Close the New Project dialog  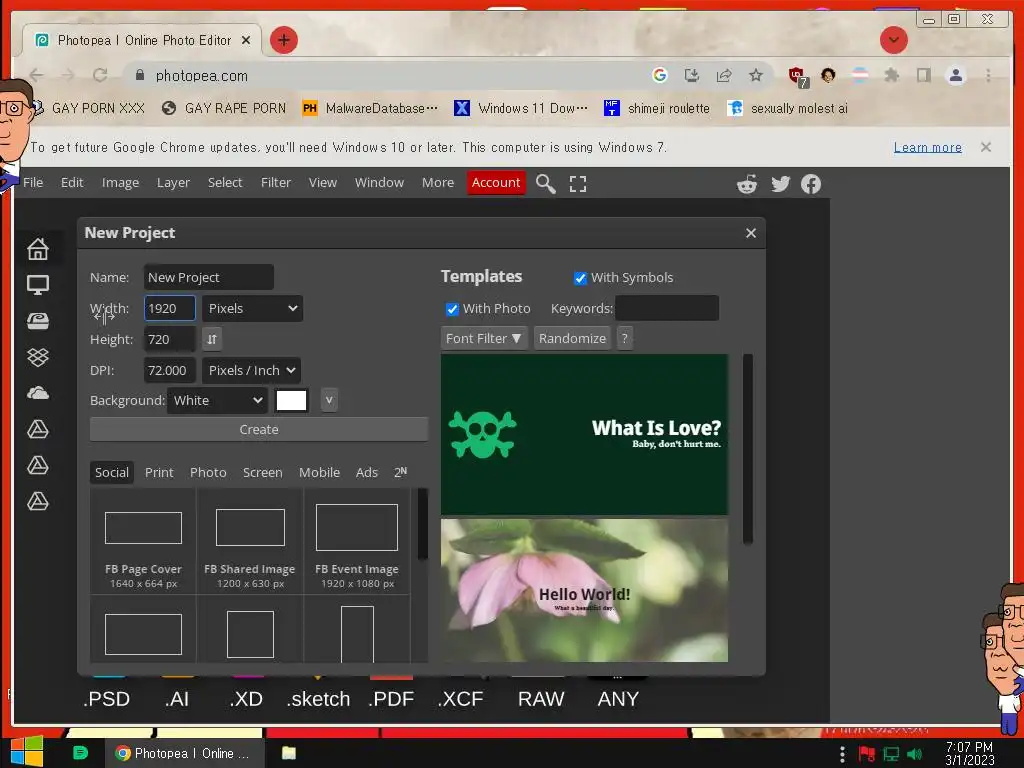tap(751, 233)
